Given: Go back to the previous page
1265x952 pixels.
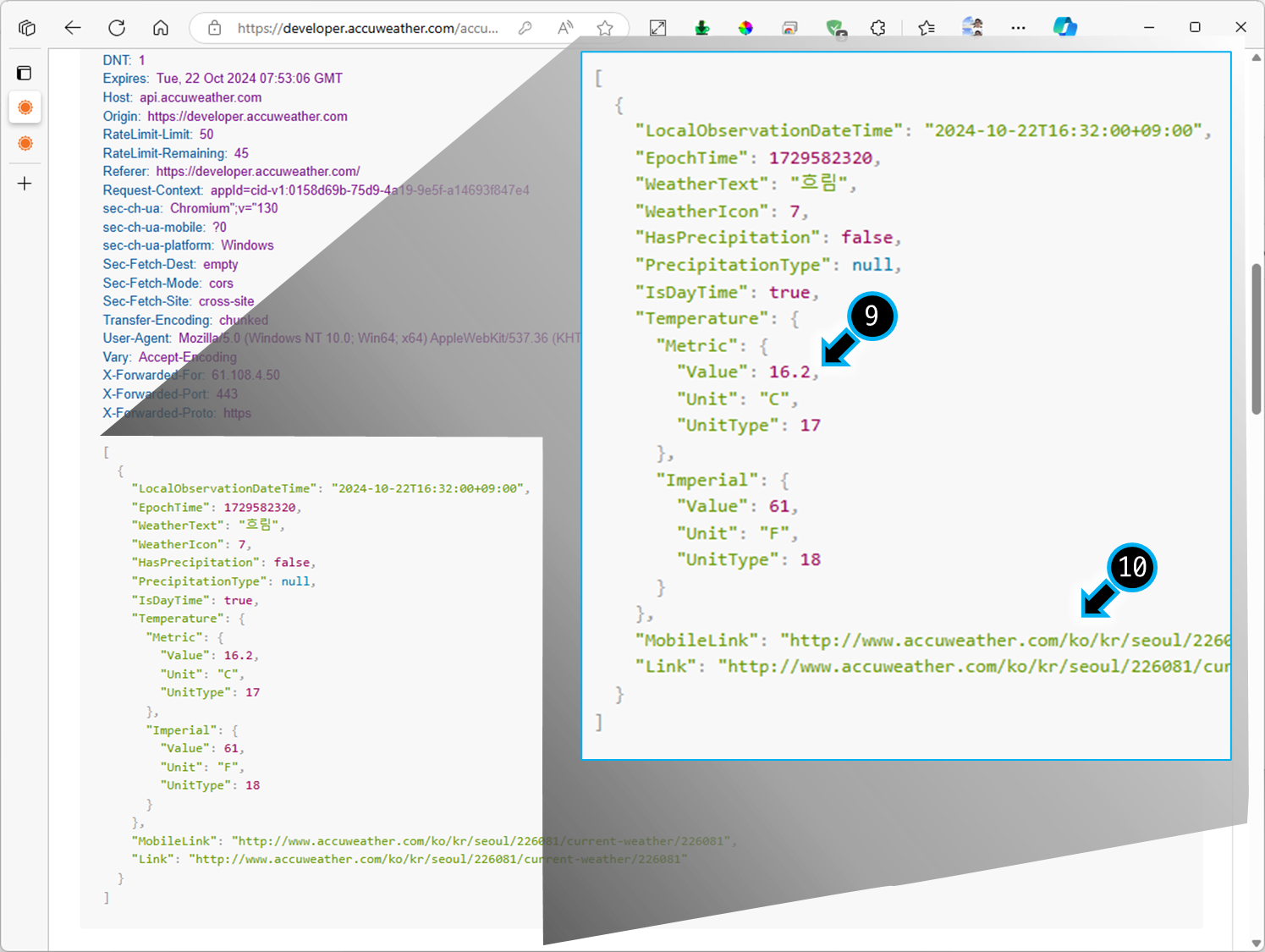Looking at the screenshot, I should [73, 28].
